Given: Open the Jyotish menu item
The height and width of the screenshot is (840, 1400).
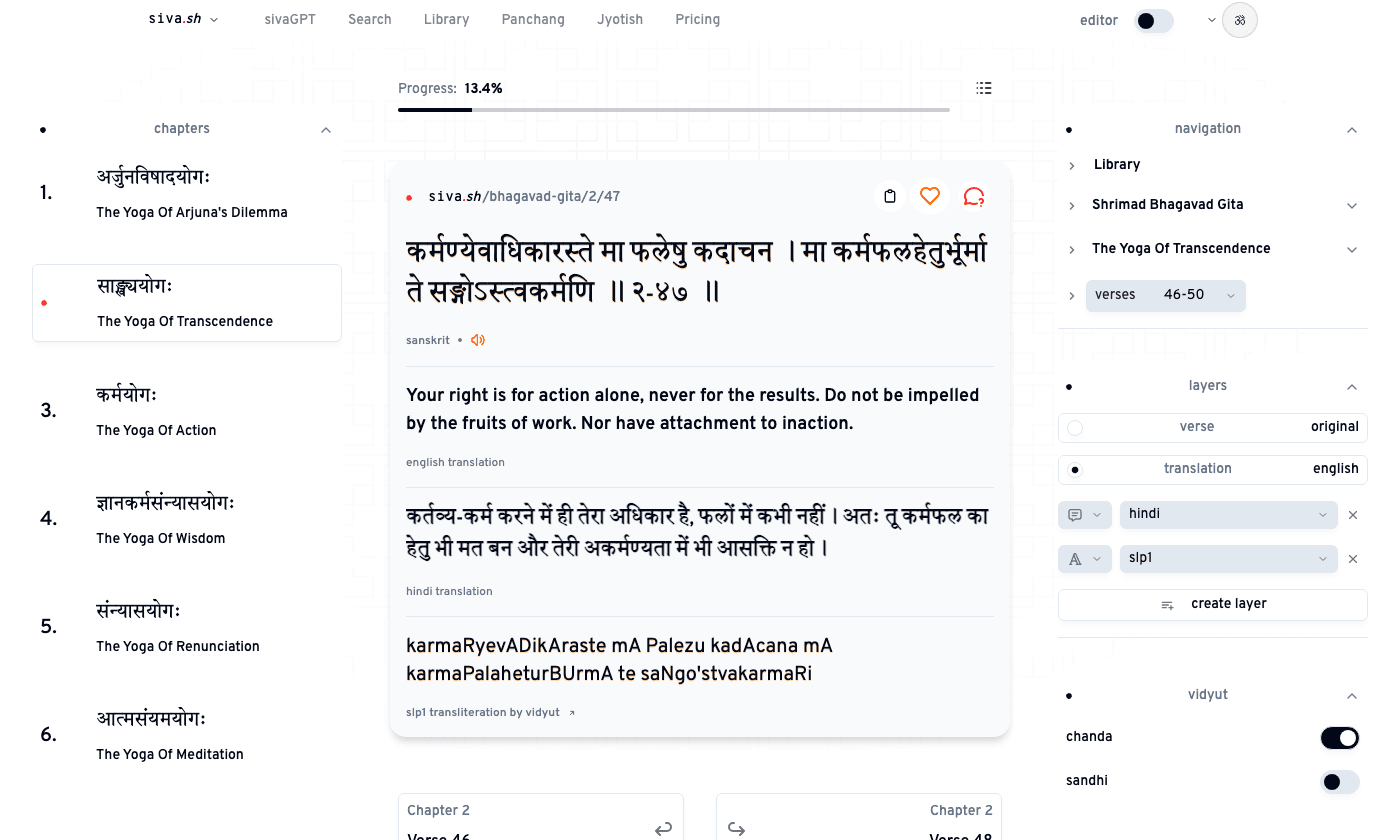Looking at the screenshot, I should coord(620,19).
